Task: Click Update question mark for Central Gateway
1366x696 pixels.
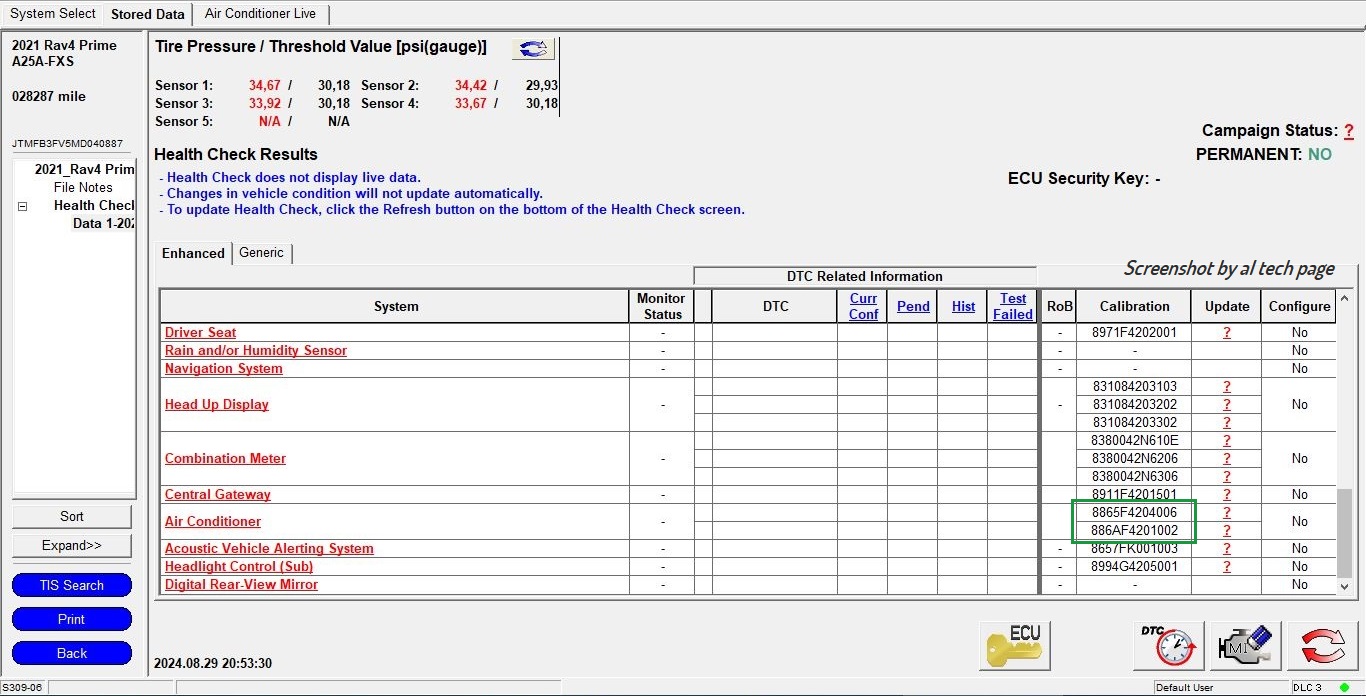Action: tap(1226, 495)
